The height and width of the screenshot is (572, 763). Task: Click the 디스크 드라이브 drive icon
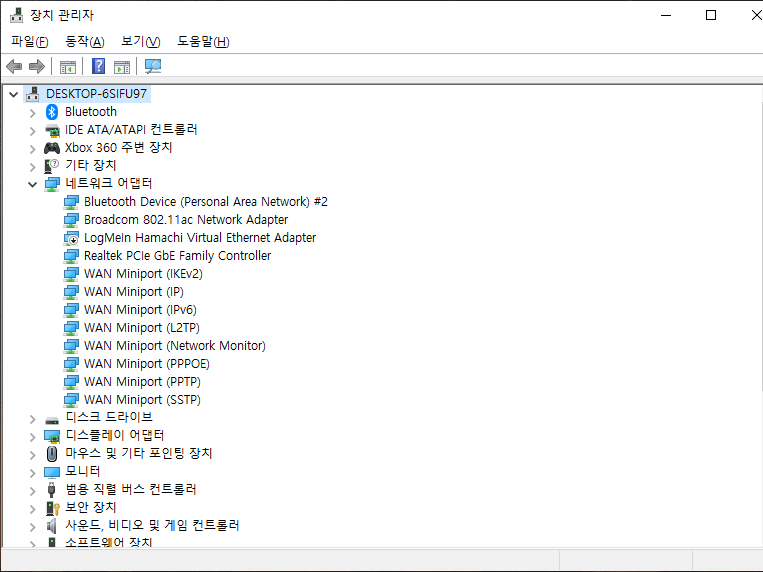point(52,420)
